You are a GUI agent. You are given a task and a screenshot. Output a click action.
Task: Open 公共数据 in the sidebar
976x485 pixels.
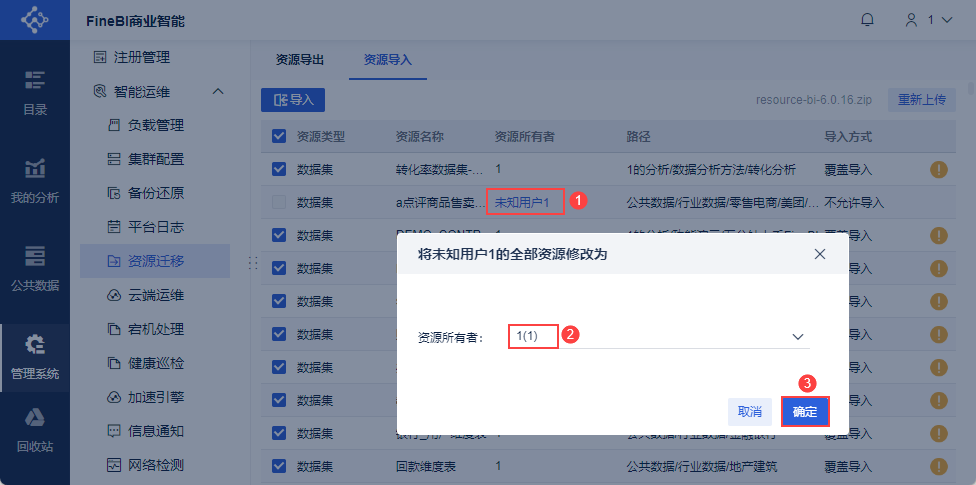35,270
